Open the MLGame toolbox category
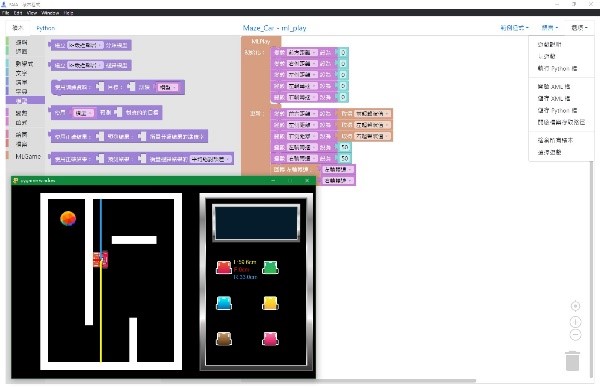600x390 pixels. tap(28, 156)
